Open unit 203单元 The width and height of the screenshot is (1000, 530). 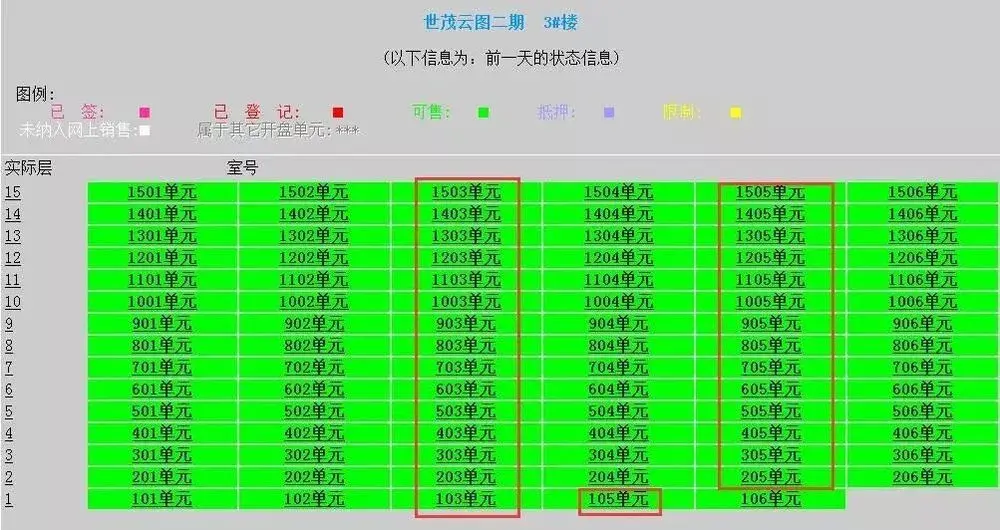(466, 477)
